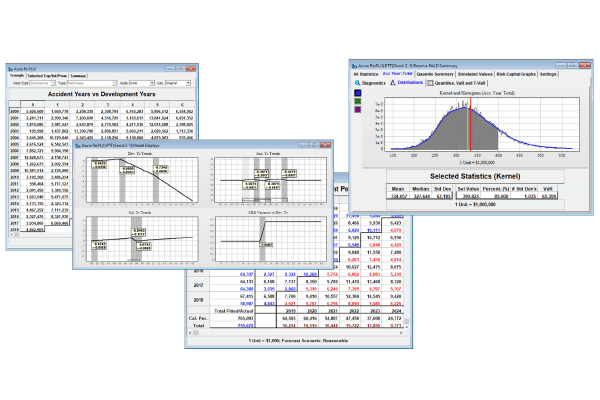Minimize the triangle window

[170, 69]
